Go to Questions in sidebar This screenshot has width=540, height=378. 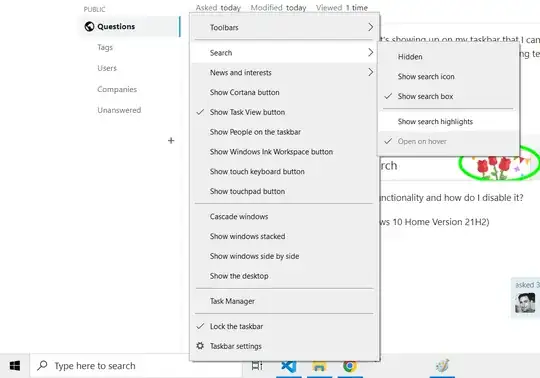pyautogui.click(x=130, y=27)
